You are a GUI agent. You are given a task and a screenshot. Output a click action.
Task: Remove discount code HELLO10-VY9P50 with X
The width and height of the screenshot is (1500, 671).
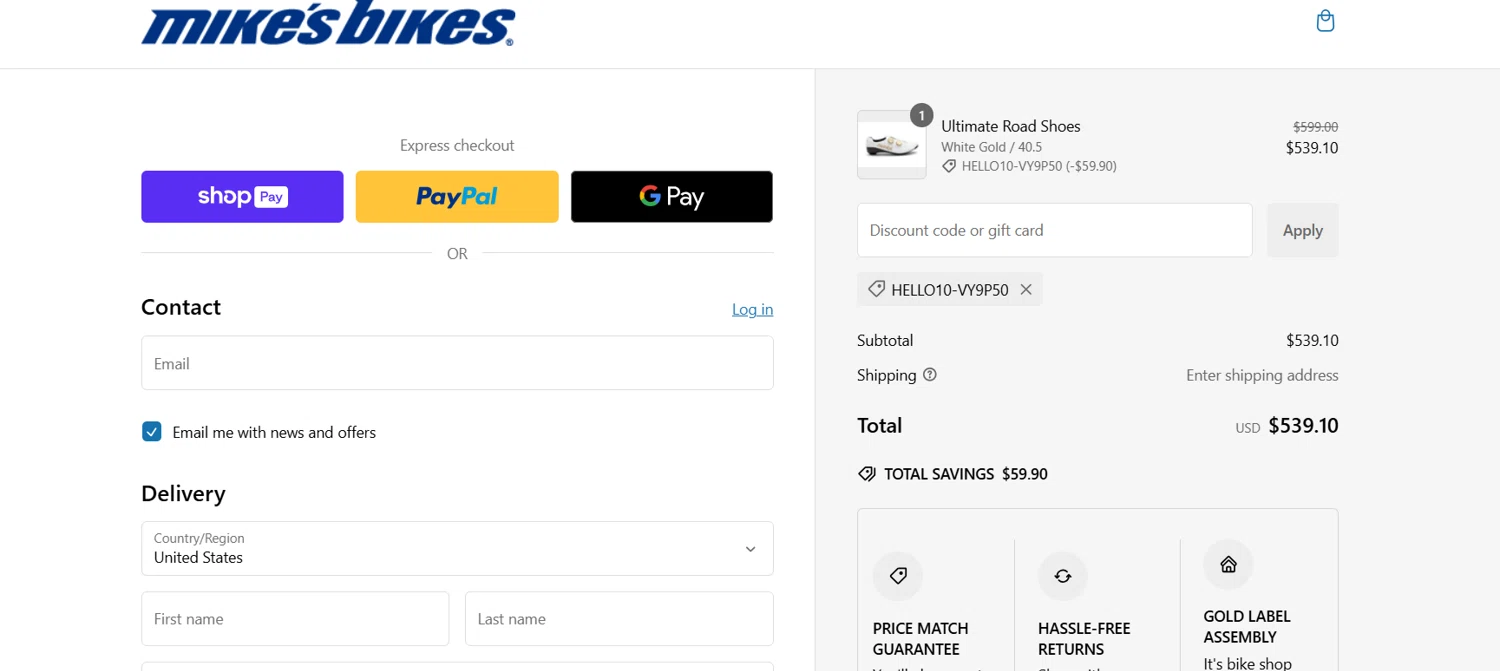click(1026, 289)
